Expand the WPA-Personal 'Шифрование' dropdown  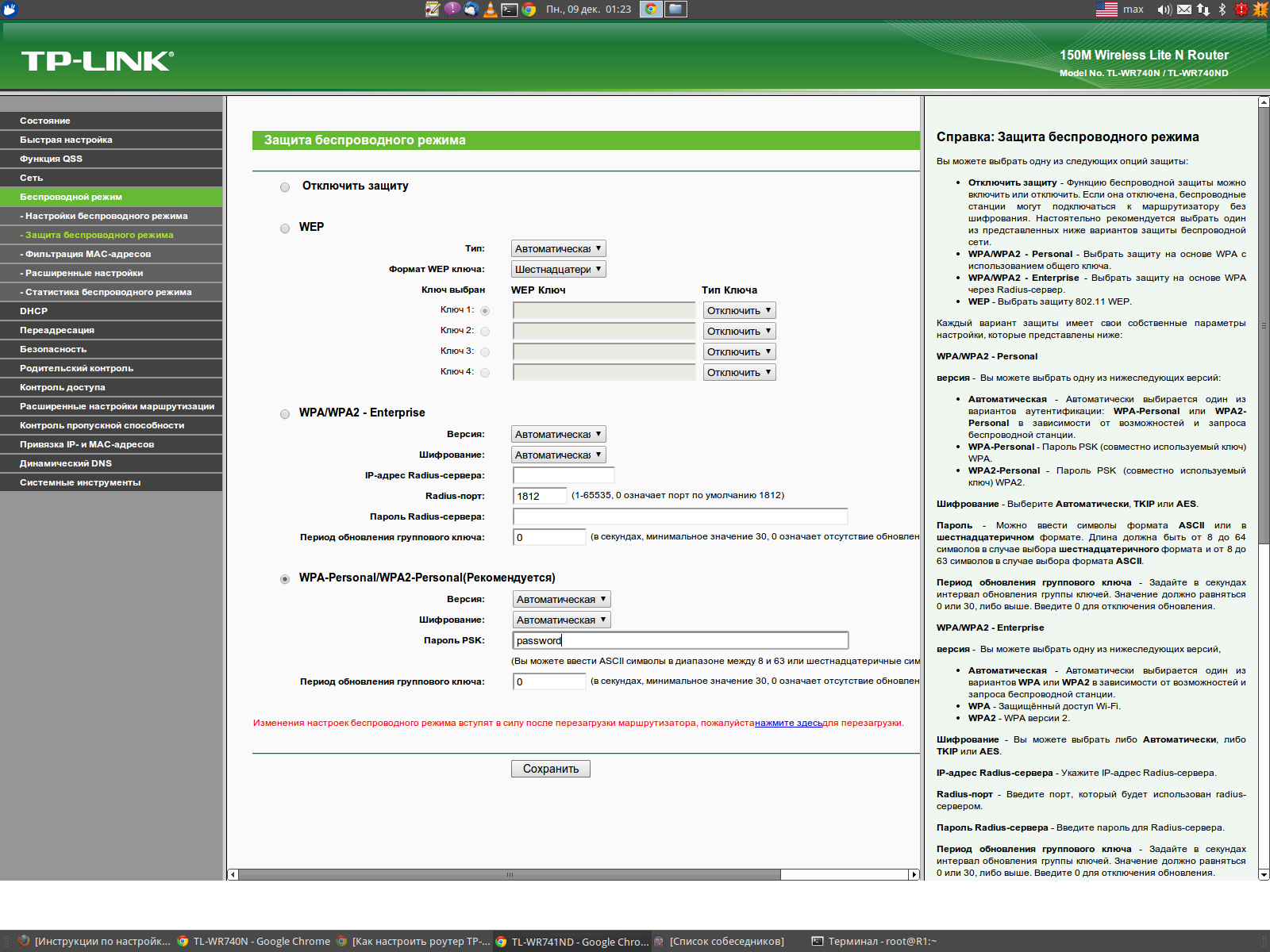561,620
